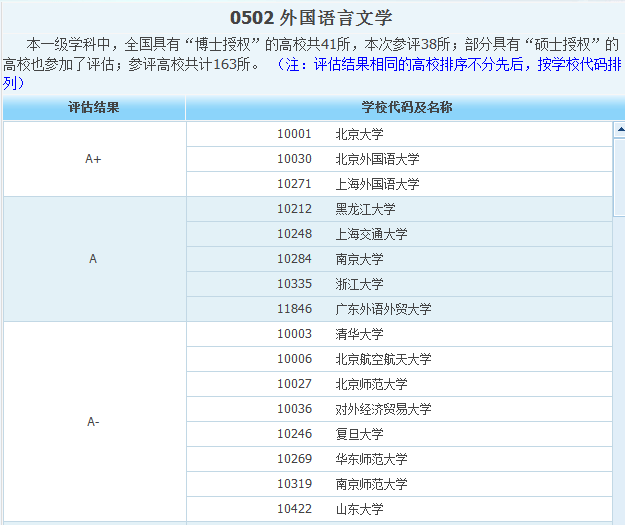This screenshot has height=525, width=625.
Task: Click the 浙江大学 row
Action: (359, 284)
